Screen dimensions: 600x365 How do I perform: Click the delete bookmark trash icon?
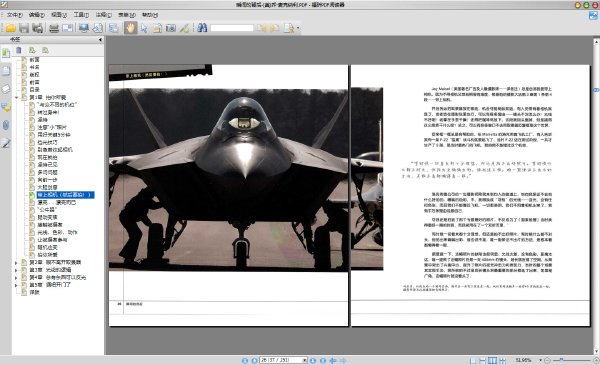[x=18, y=50]
